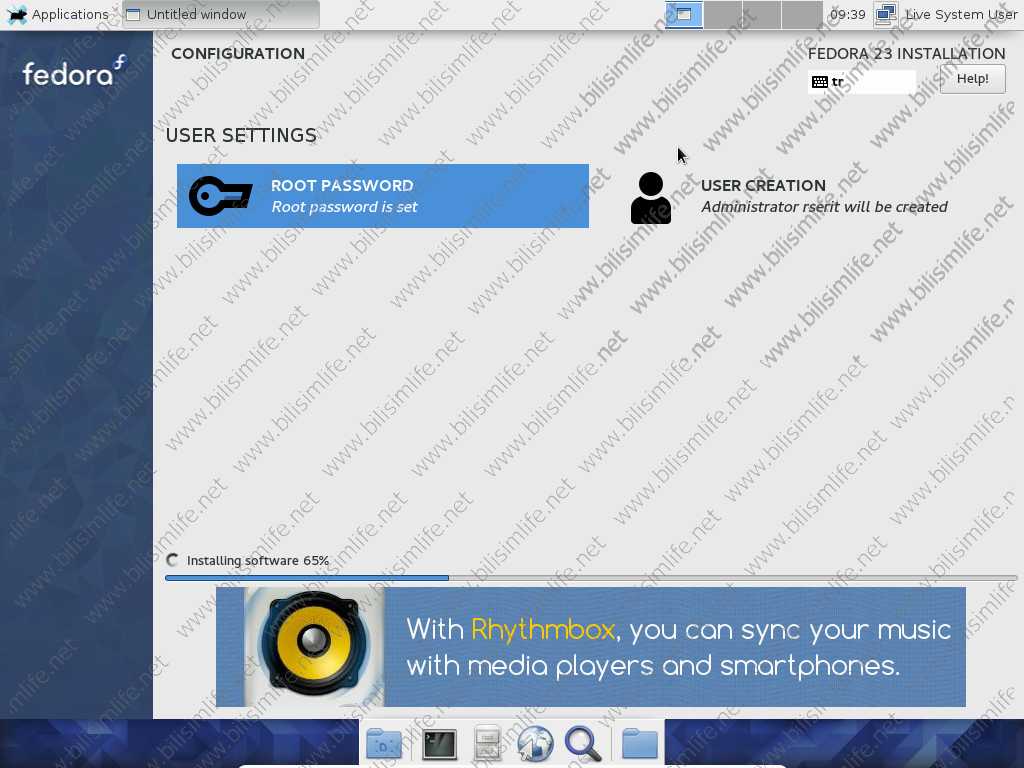Click the key icon for root password
This screenshot has height=768, width=1024.
click(x=220, y=196)
